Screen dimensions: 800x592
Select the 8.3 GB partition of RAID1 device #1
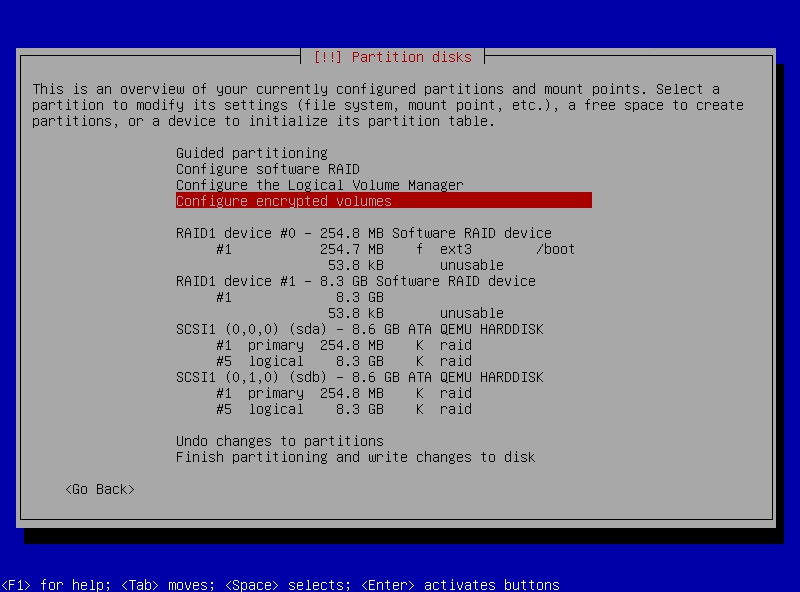[x=300, y=297]
